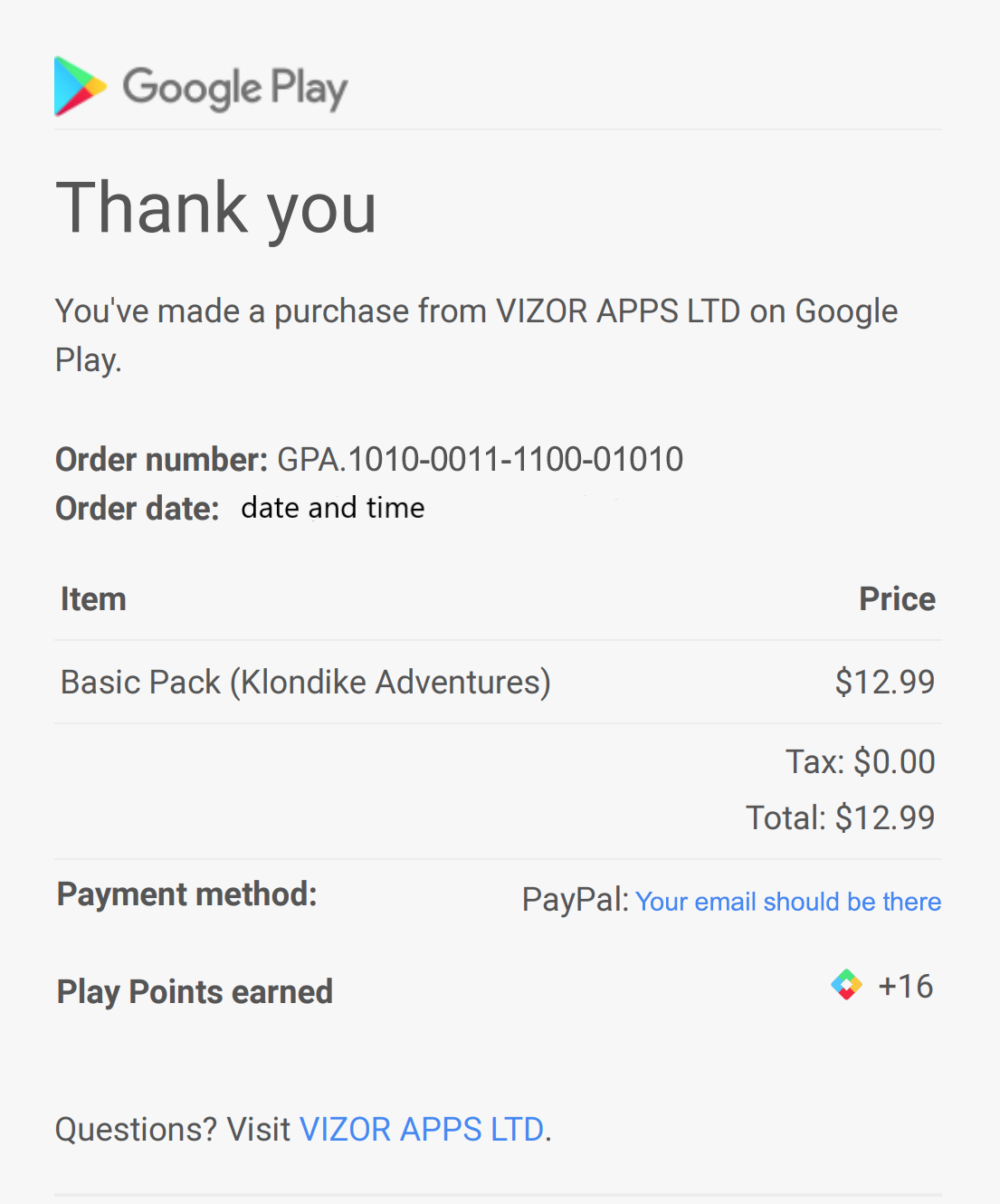The width and height of the screenshot is (1000, 1204).
Task: Click the Play Points earned label
Action: (x=195, y=992)
